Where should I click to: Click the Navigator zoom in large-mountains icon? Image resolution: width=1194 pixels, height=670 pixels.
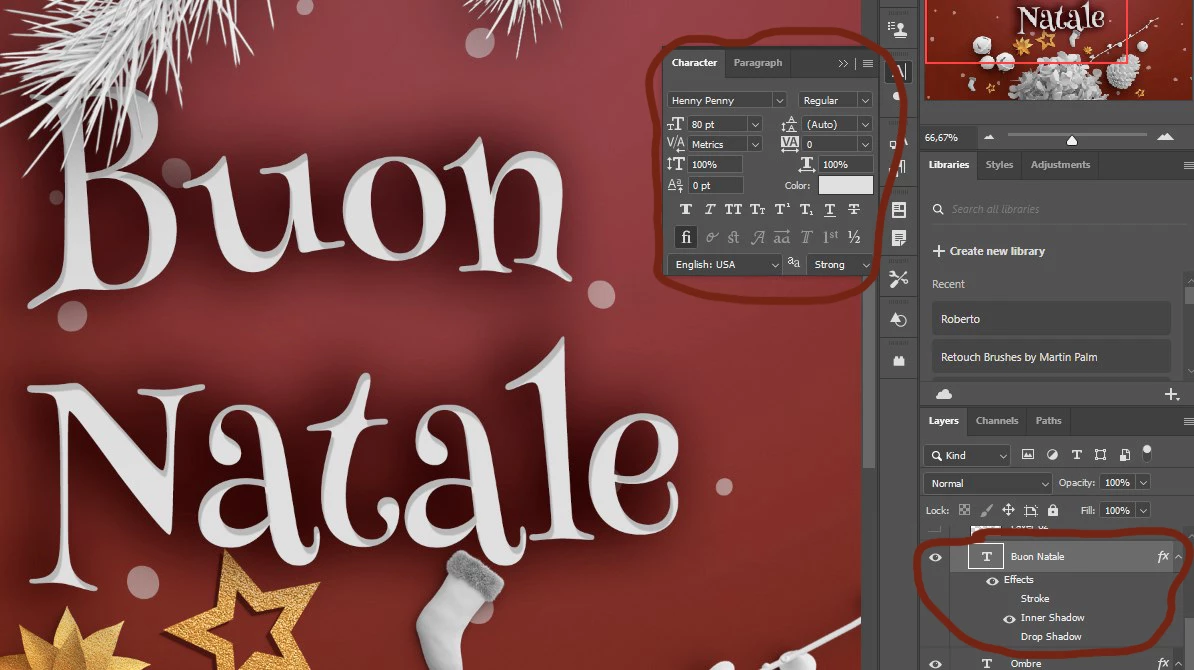pos(1165,137)
